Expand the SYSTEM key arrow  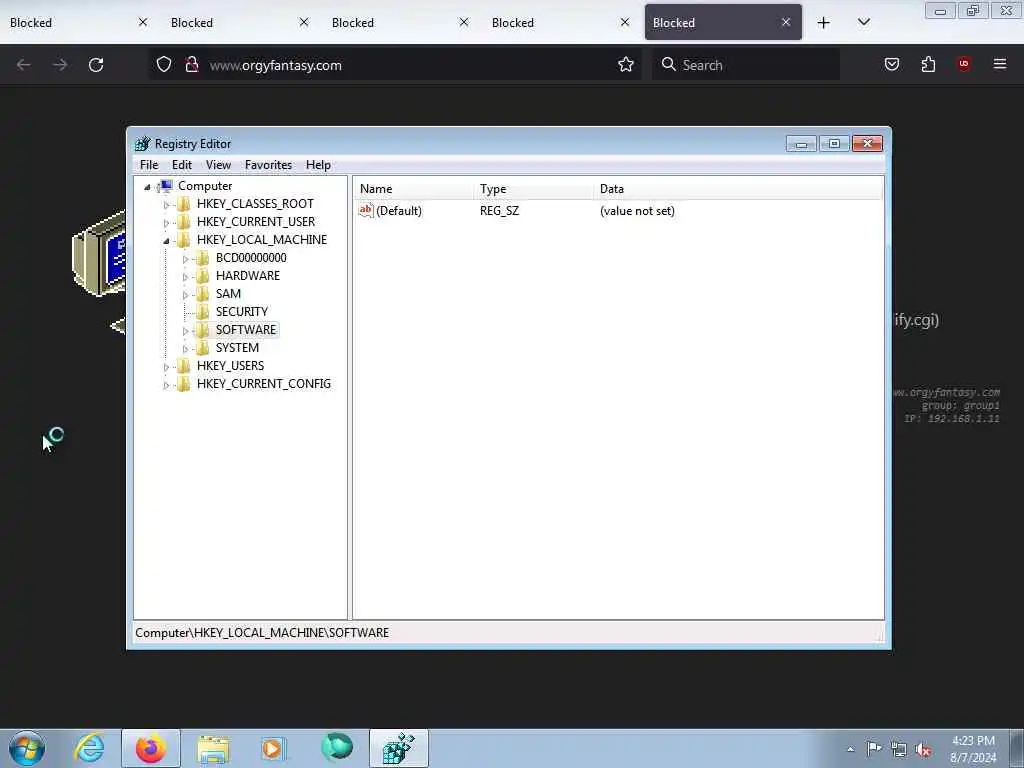pyautogui.click(x=185, y=349)
